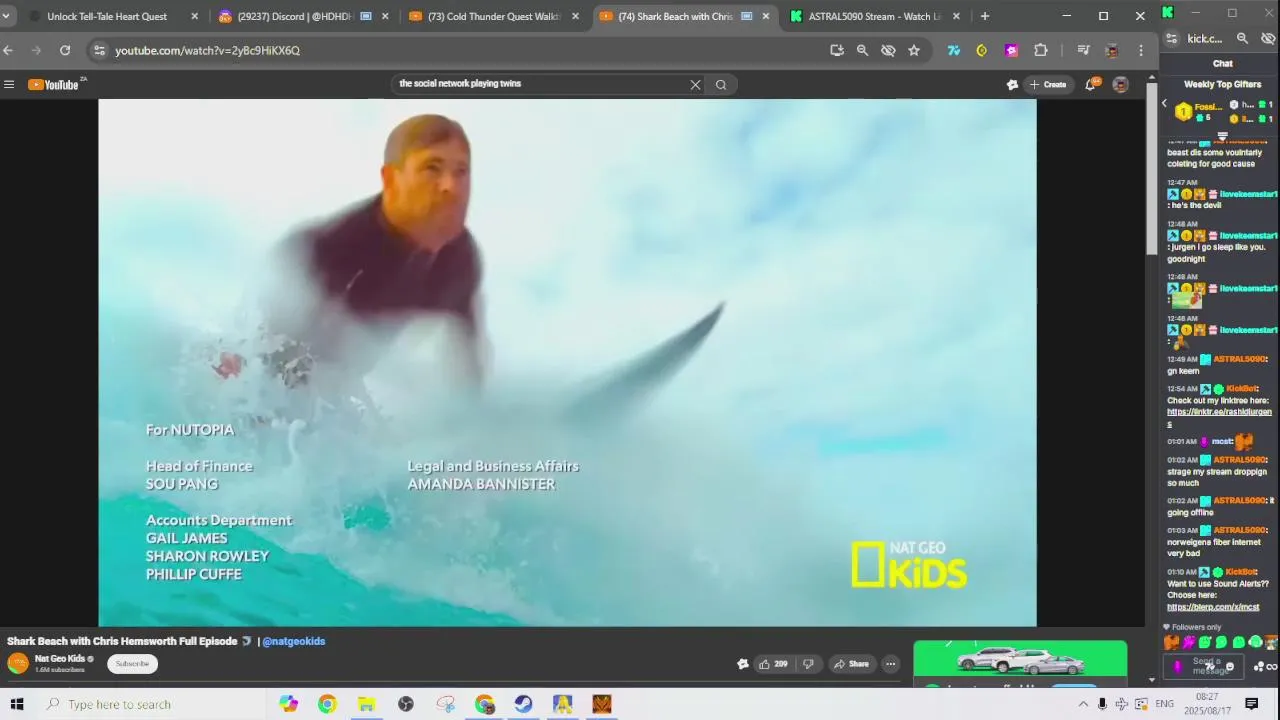This screenshot has width=1280, height=720.
Task: Click the Shark Beach video player
Action: coord(567,362)
